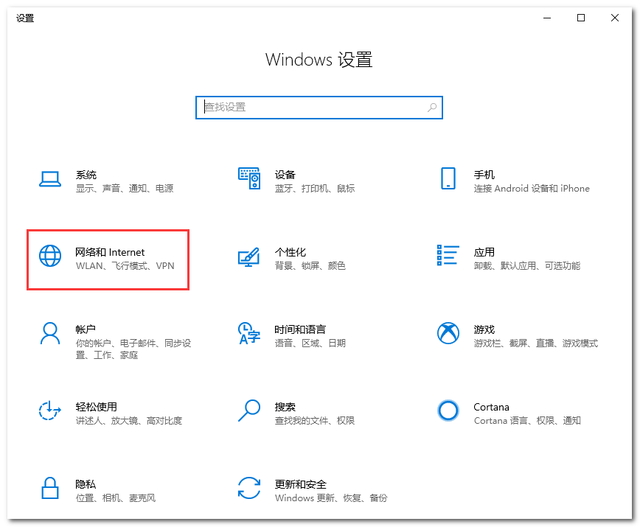This screenshot has width=640, height=527.
Task: Open the 游戏 Xbox icon
Action: [448, 333]
